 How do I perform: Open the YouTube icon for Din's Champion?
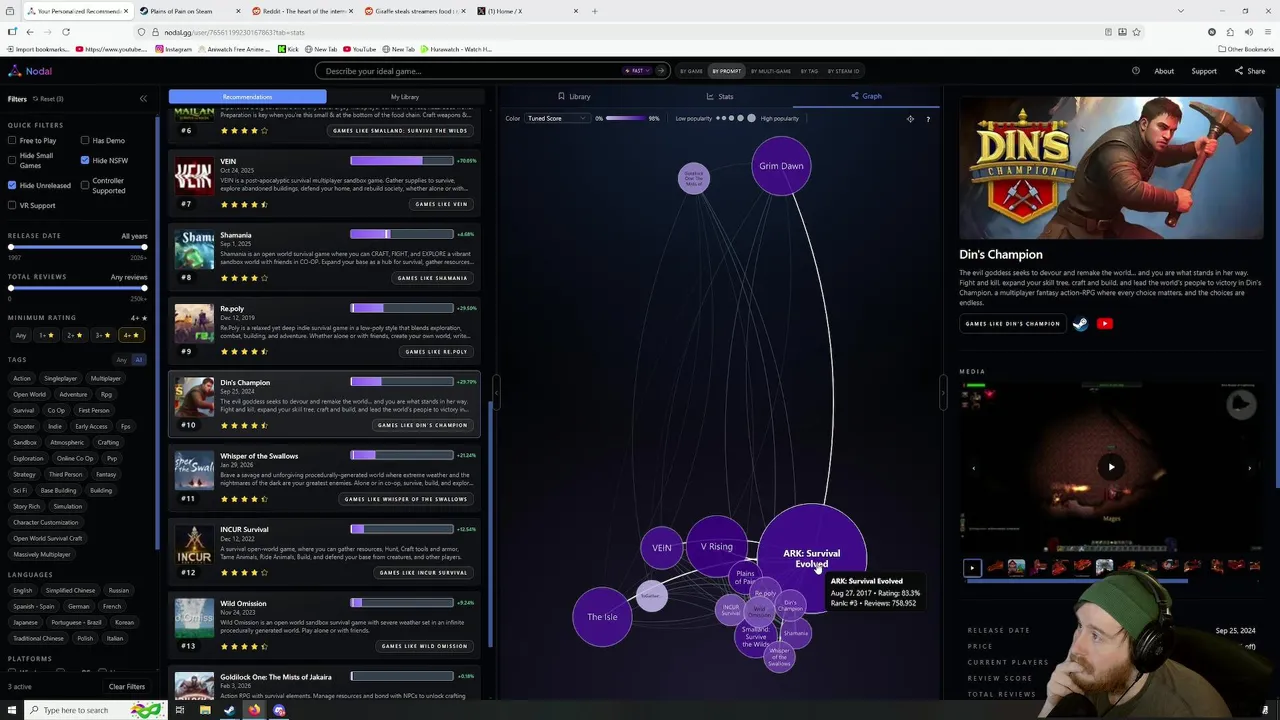click(1105, 324)
